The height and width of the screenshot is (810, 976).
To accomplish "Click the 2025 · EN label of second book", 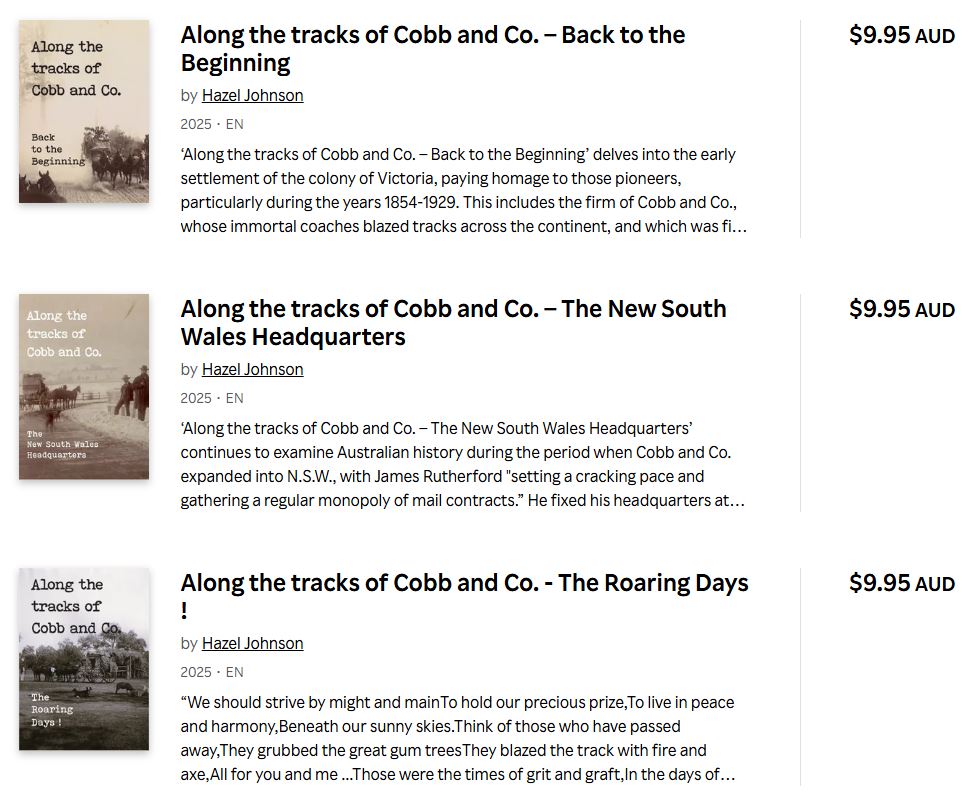I will point(212,398).
